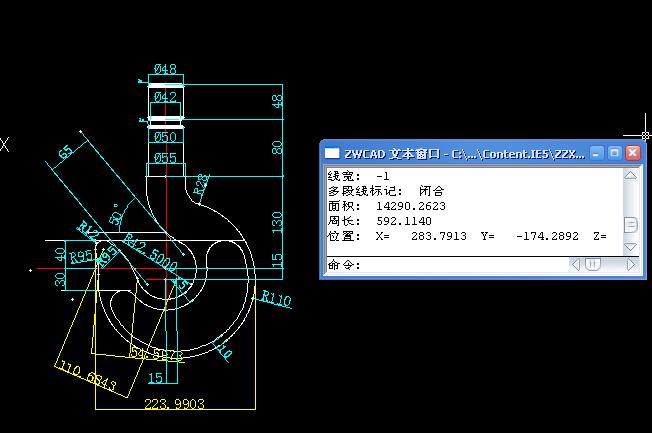Click the 多段线标记: 闭合 line

386,191
